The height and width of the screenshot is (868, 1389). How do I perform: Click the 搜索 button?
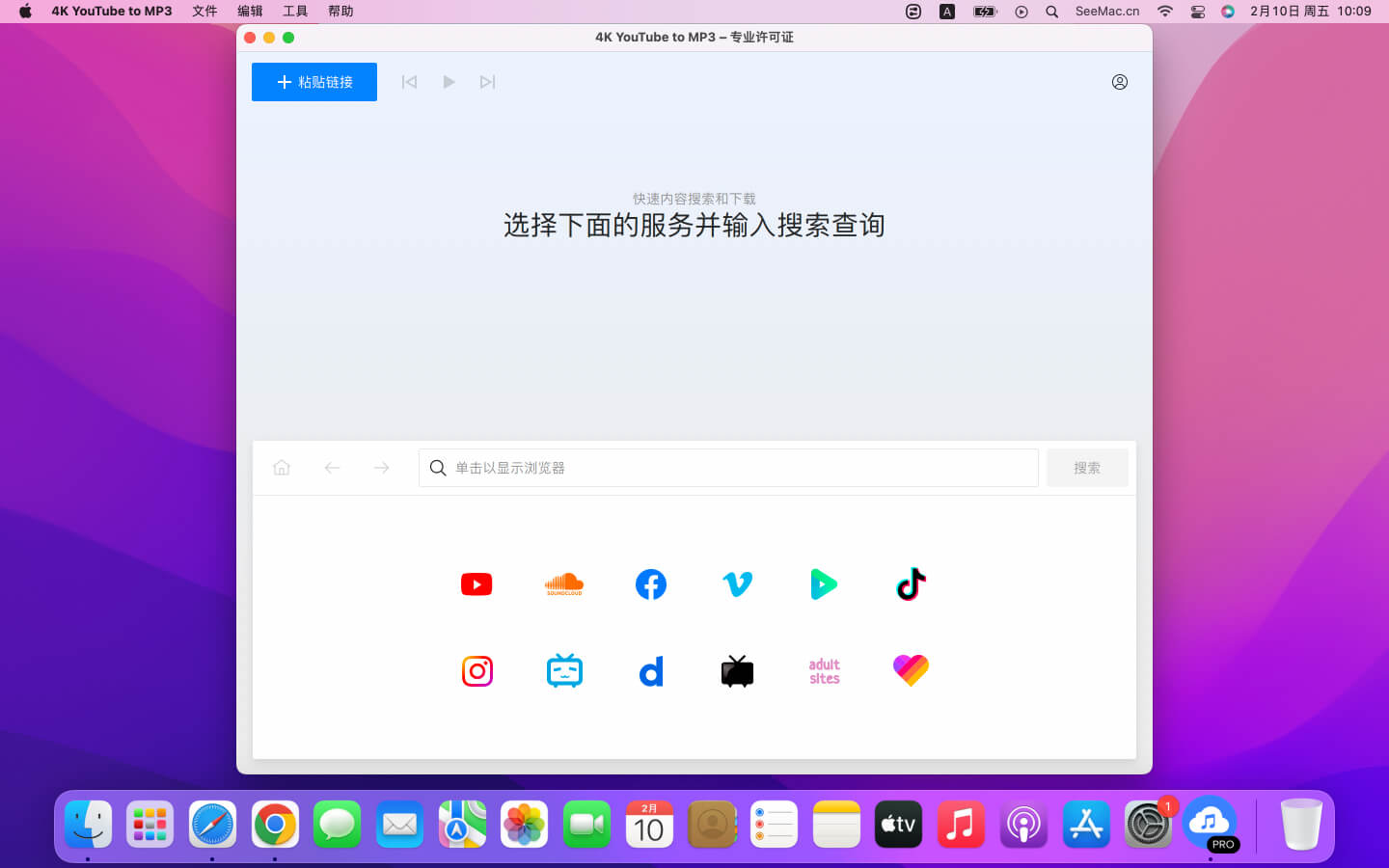click(x=1087, y=468)
